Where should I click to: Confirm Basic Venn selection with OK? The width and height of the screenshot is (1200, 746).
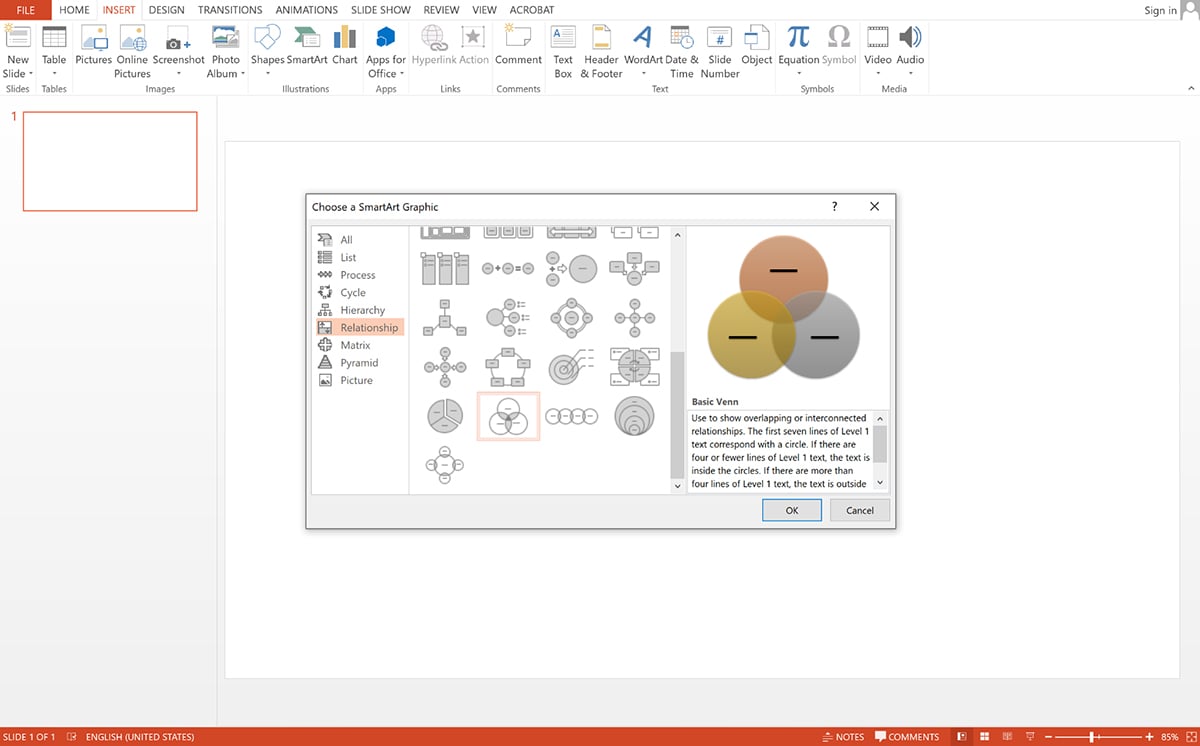pos(791,510)
